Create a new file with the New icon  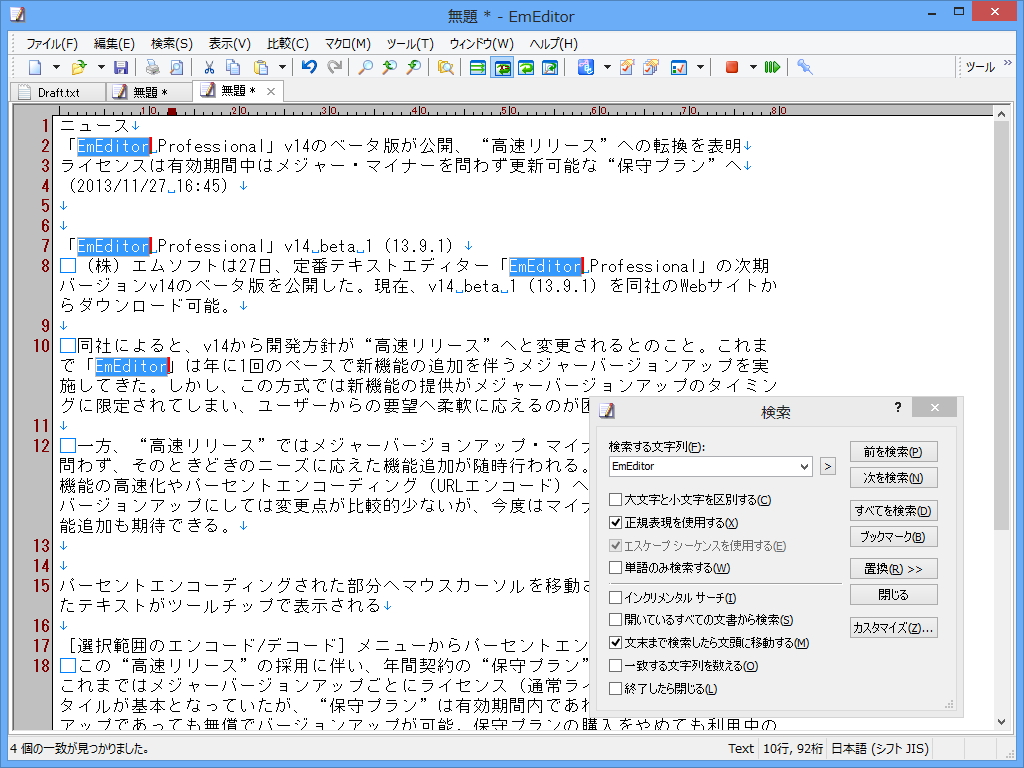tap(35, 67)
